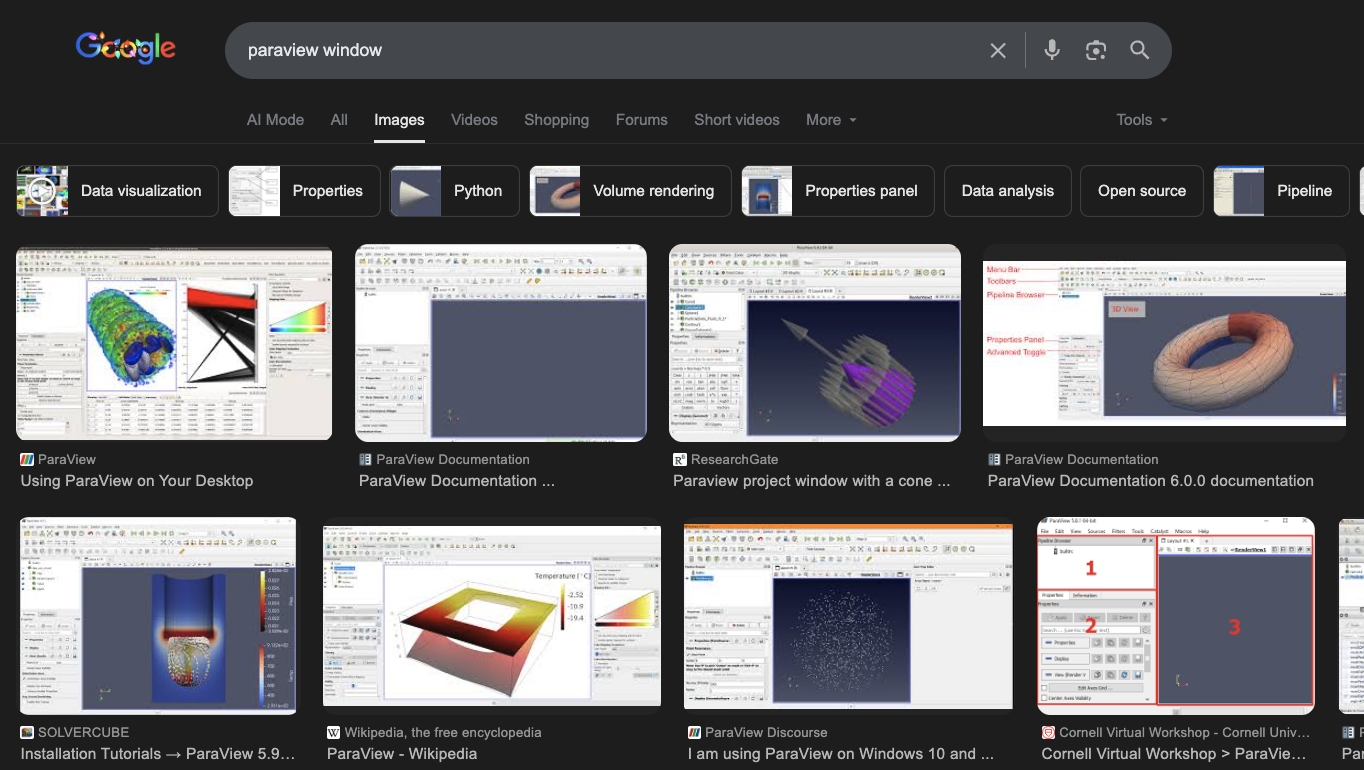Switch to the All results tab
The height and width of the screenshot is (770, 1364).
[x=339, y=120]
